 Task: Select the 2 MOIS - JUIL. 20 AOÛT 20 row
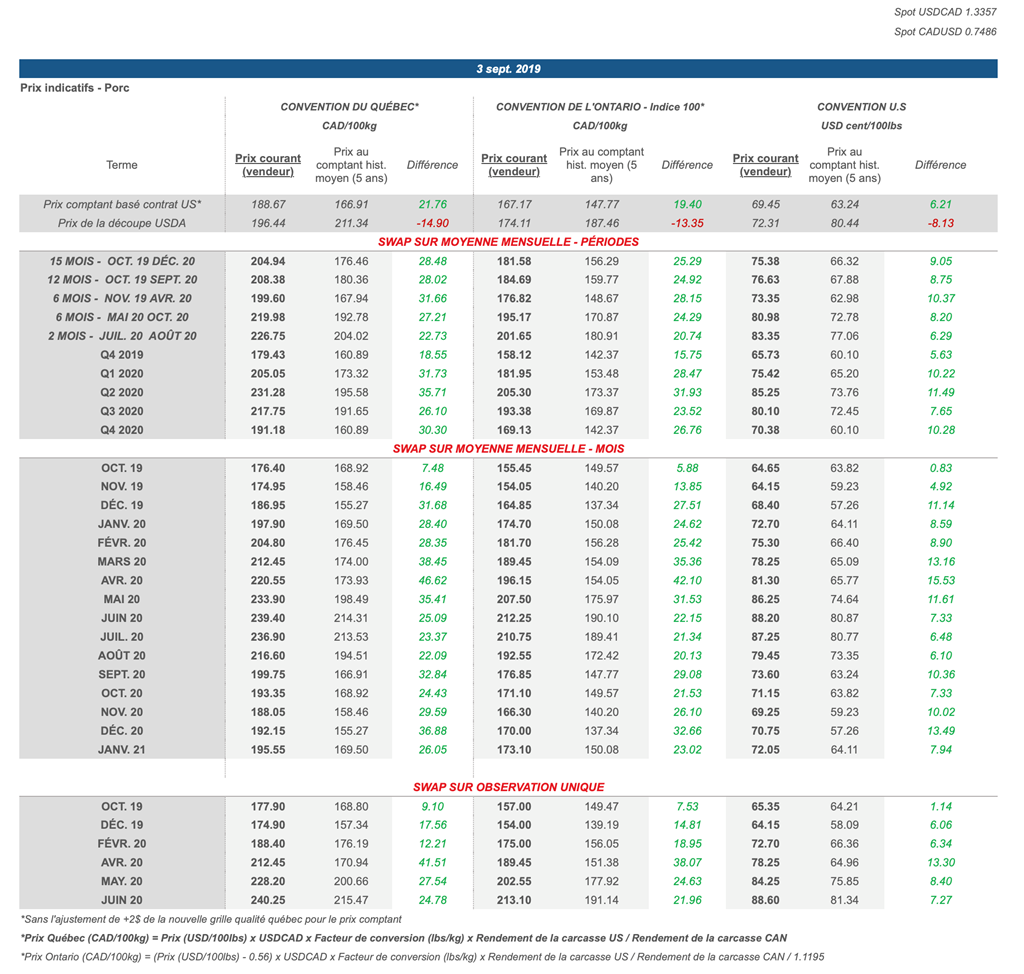tap(122, 336)
